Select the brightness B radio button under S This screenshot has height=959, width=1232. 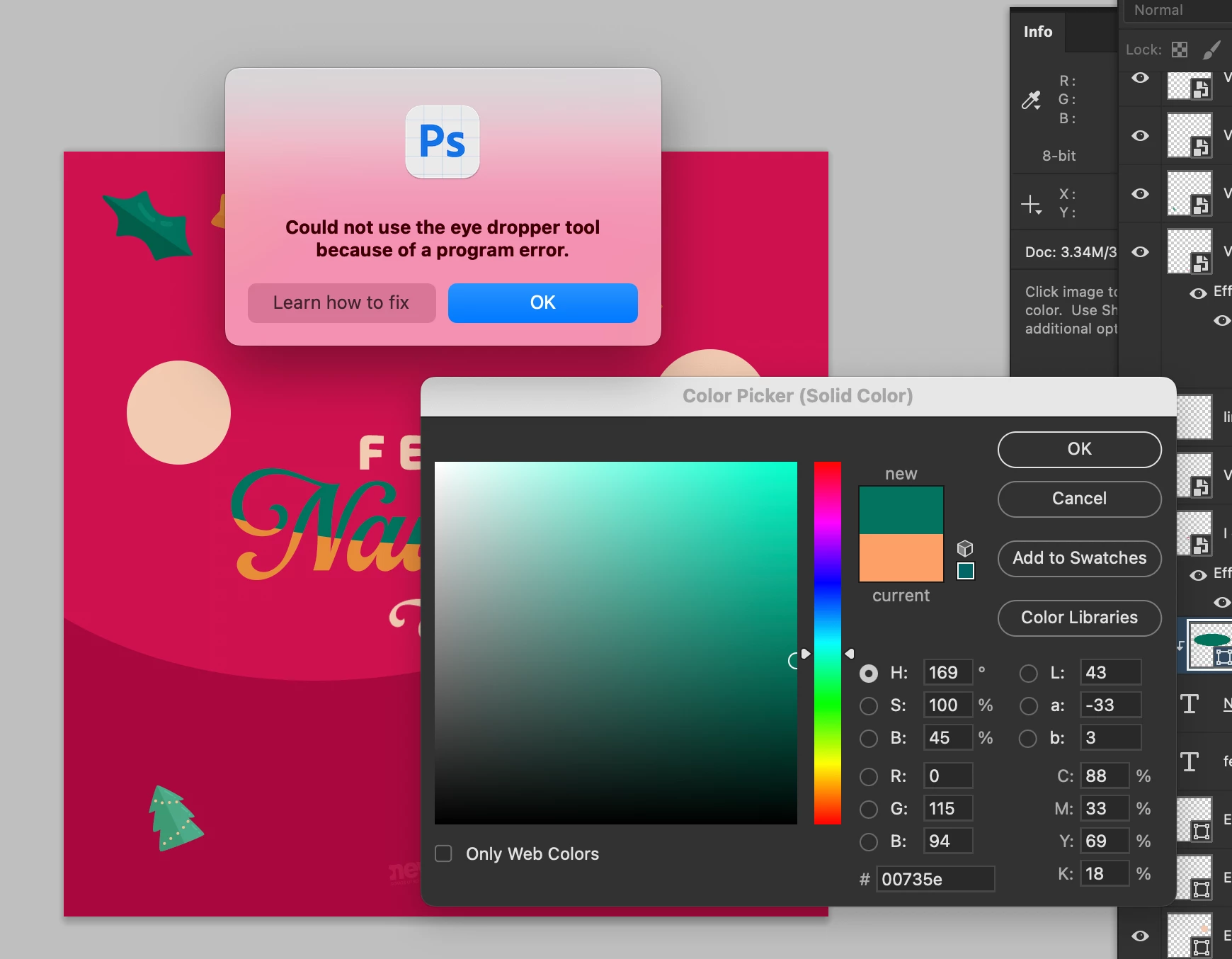tap(869, 738)
